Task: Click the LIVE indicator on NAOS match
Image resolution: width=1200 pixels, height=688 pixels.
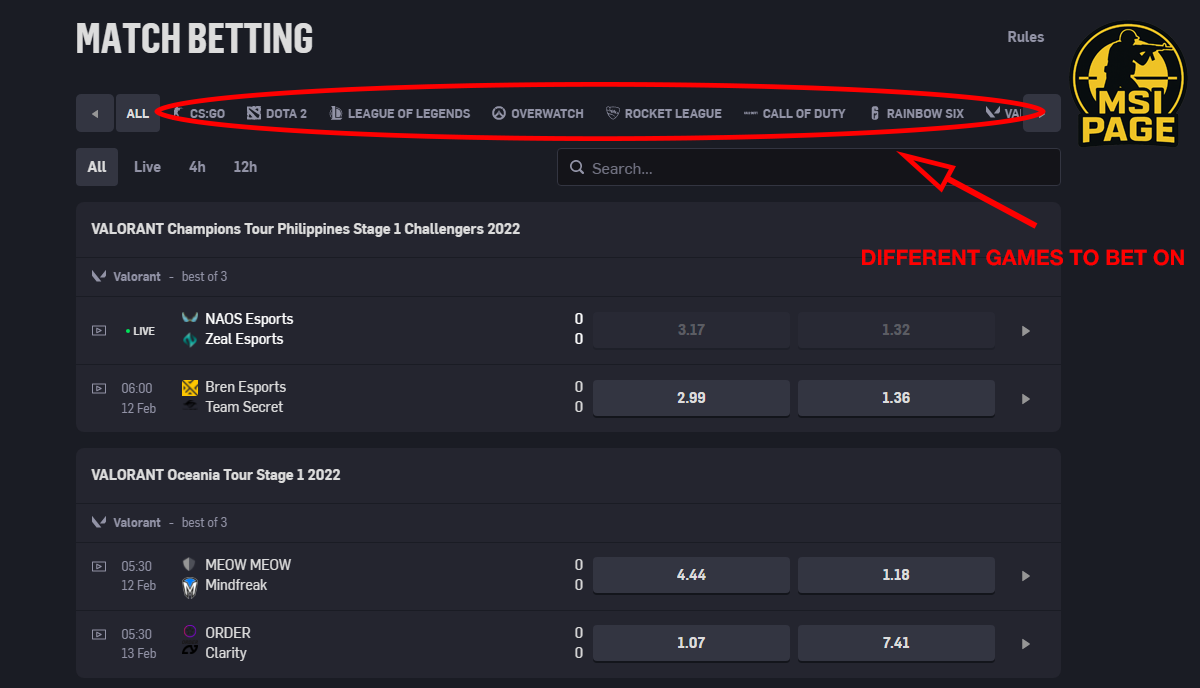Action: [140, 331]
